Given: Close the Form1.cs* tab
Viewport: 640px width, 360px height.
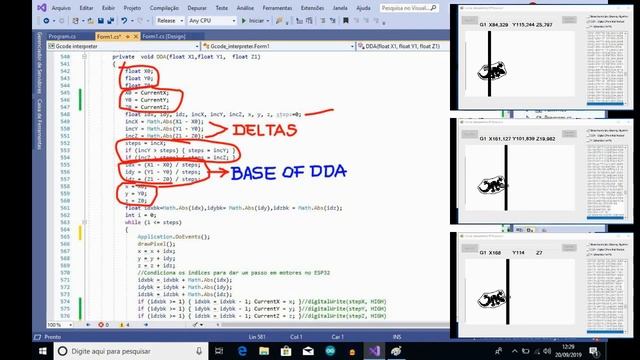Looking at the screenshot, I should tap(136, 36).
